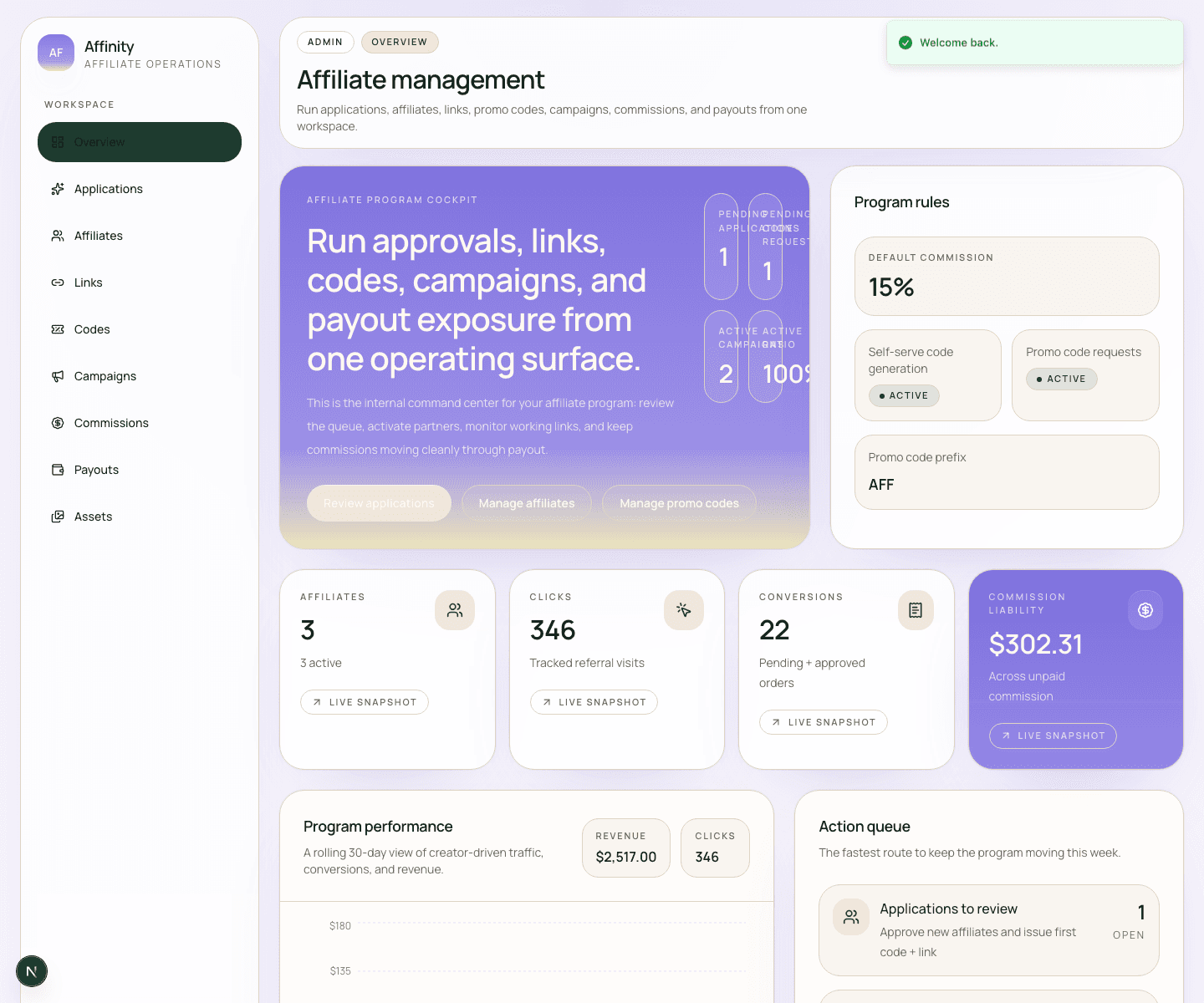
Task: Open Manage promo codes
Action: 679,502
